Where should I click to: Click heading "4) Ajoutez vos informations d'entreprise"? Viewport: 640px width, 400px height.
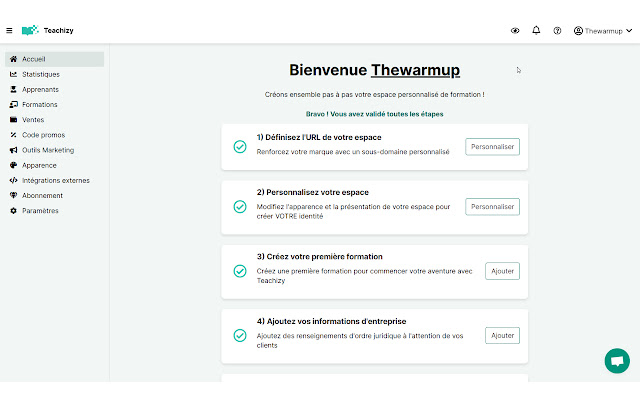pos(331,321)
